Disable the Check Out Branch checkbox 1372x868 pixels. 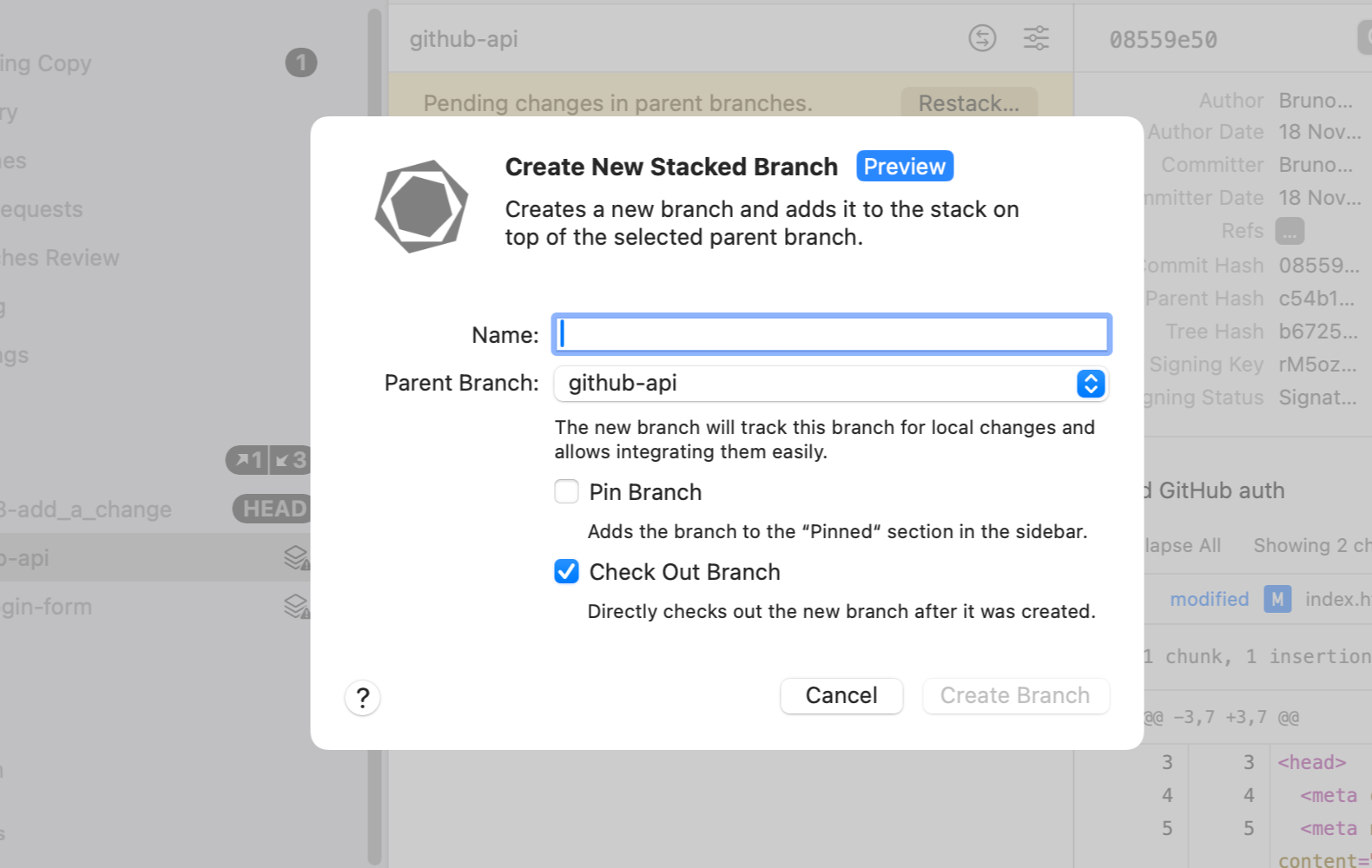click(x=566, y=571)
